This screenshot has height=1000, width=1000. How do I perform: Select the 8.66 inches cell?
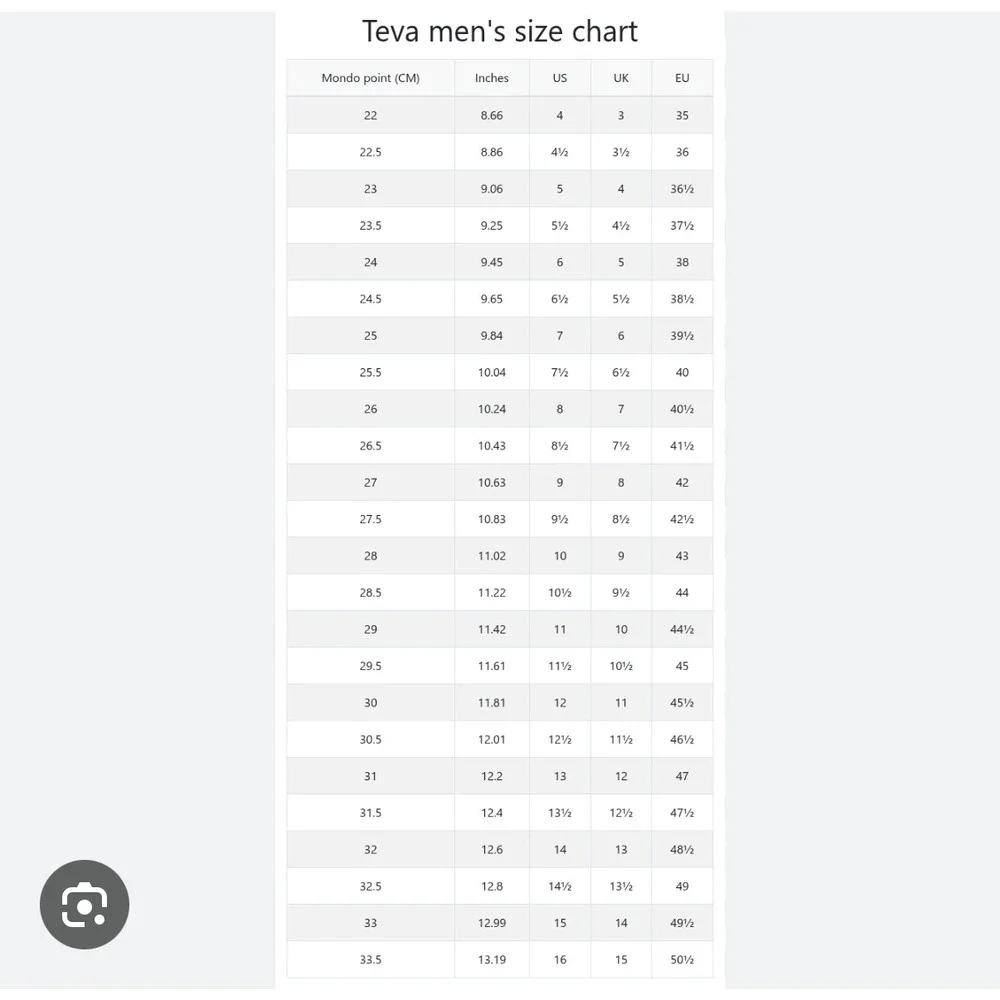[492, 115]
